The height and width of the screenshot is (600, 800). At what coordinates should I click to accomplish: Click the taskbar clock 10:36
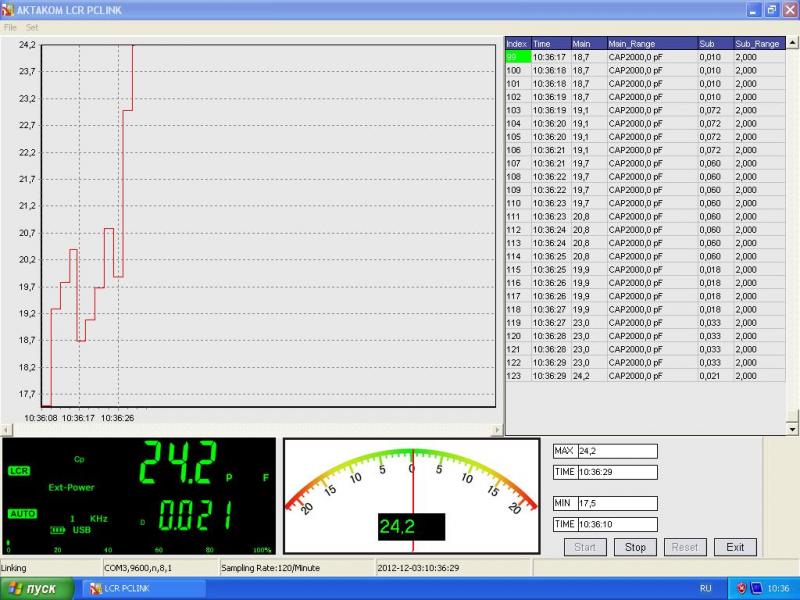(779, 588)
